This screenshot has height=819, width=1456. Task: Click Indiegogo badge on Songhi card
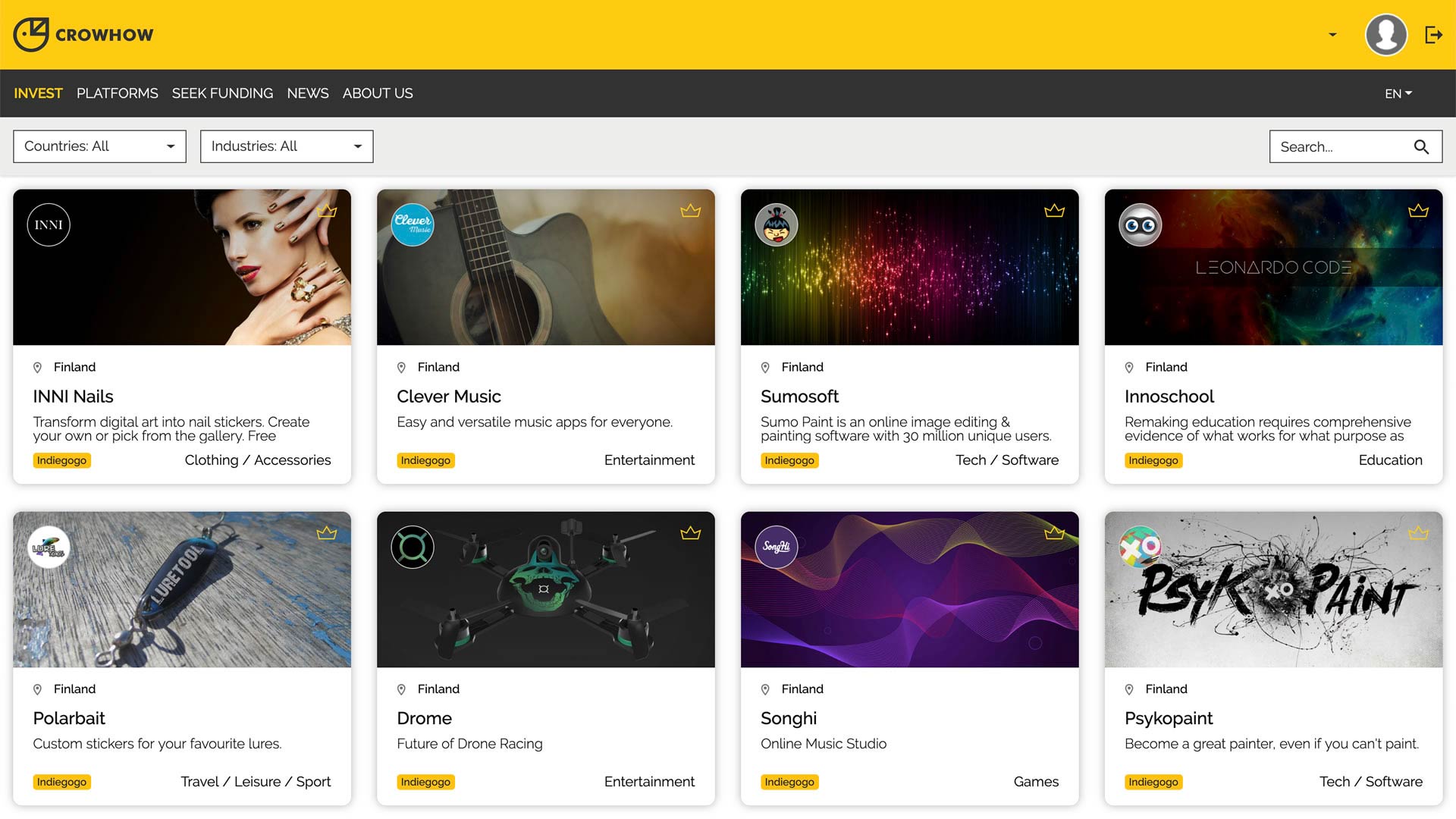click(x=789, y=782)
